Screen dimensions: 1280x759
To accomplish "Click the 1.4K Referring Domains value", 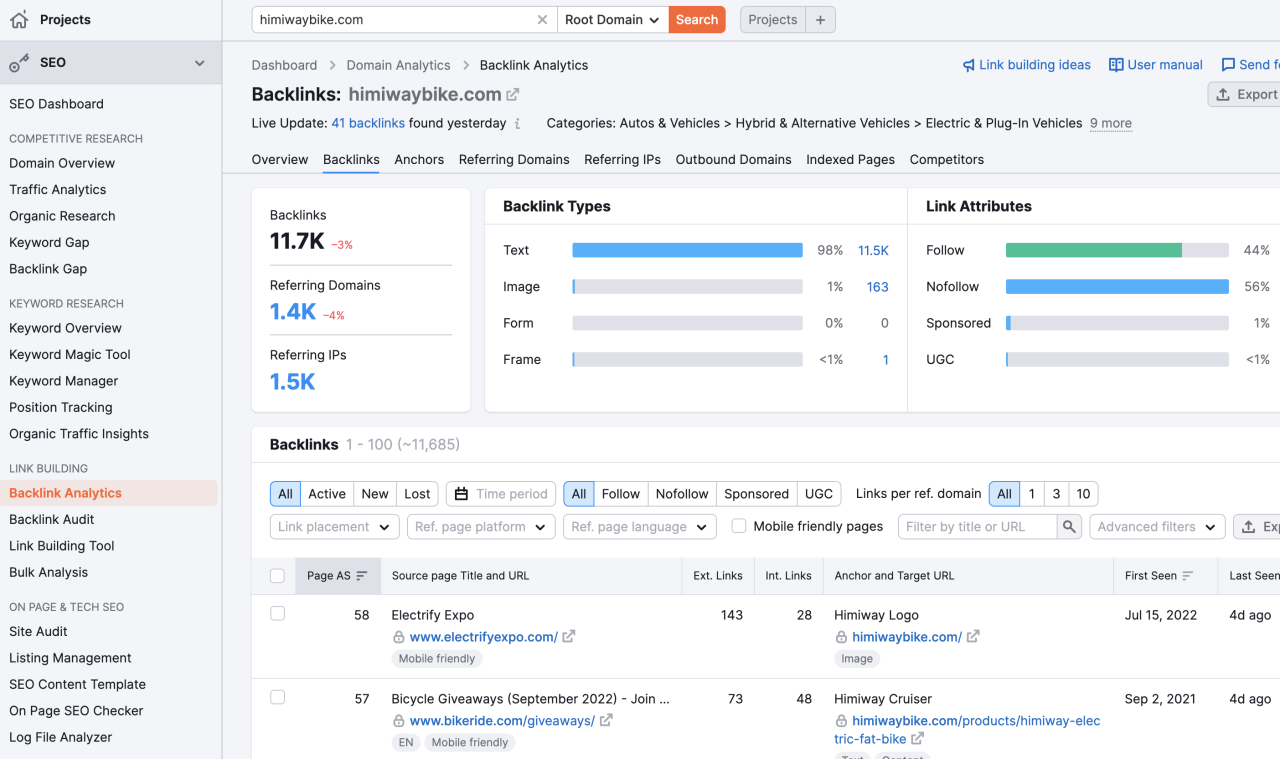I will (x=293, y=312).
